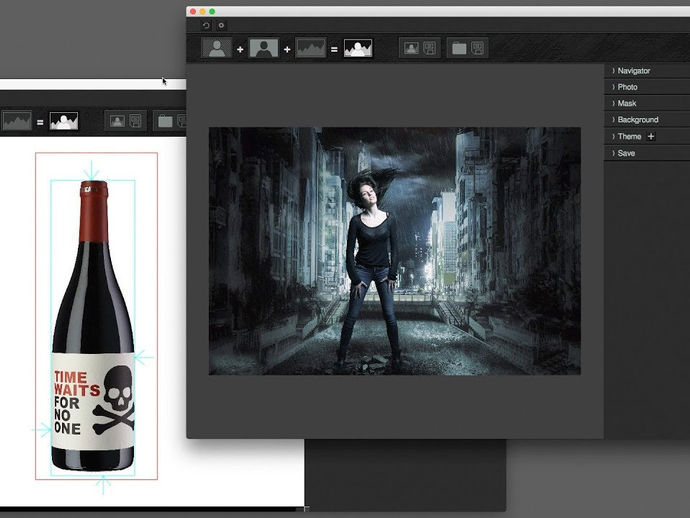Select composite result icon in rear window
This screenshot has height=518, width=690.
tap(64, 121)
